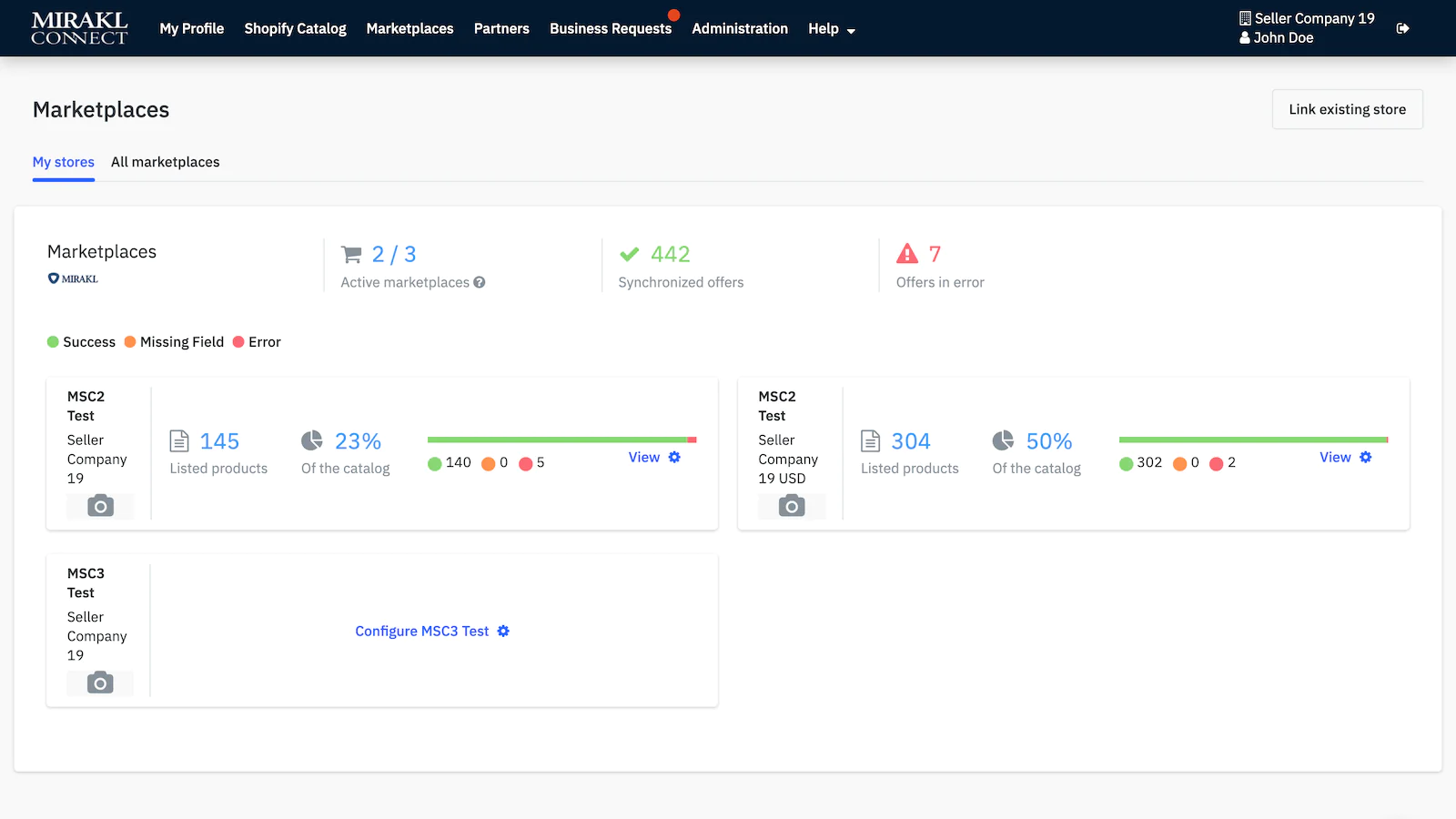Click the listed products document icon showing 145
The width and height of the screenshot is (1456, 819).
[x=179, y=442]
